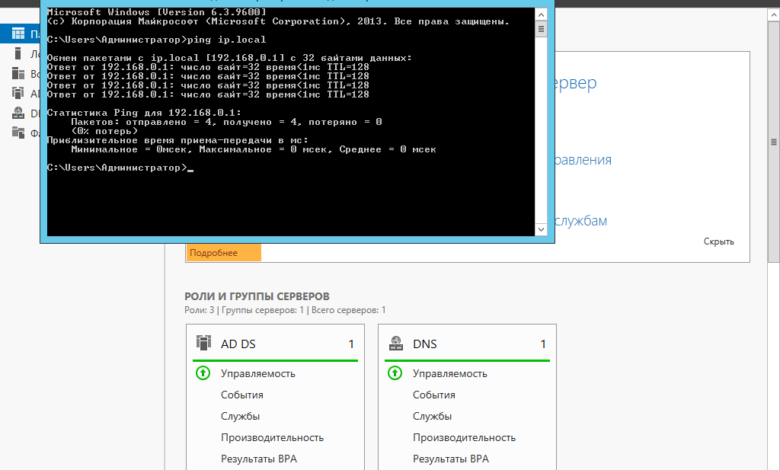
Task: Open the All Servers sidebar icon
Action: click(18, 74)
